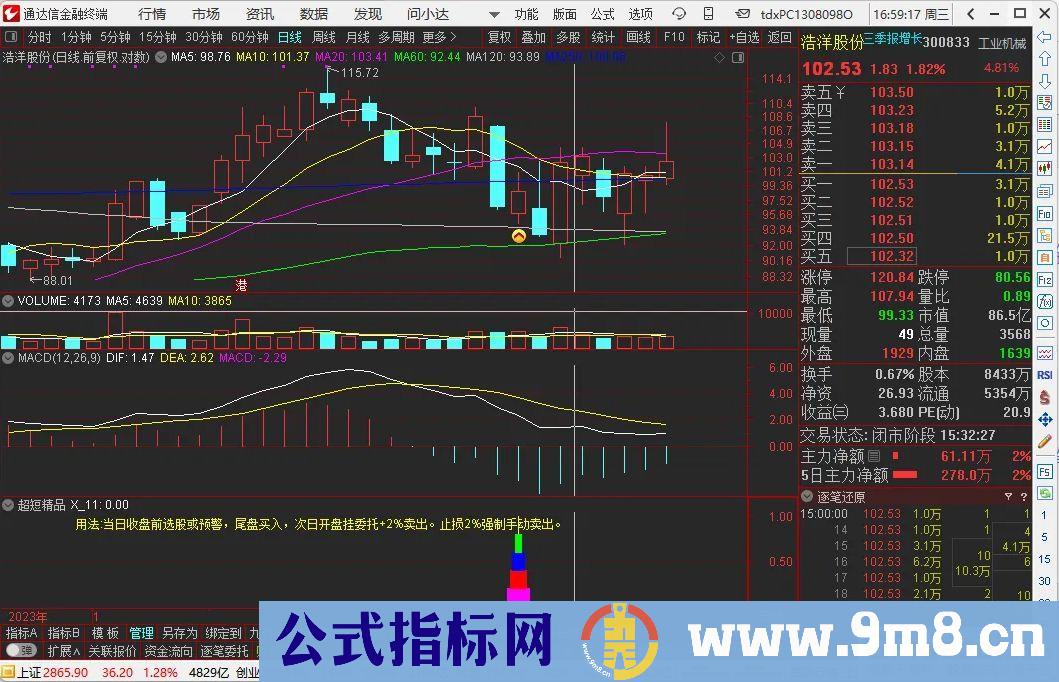This screenshot has height=682, width=1059.
Task: Toggle the panel layout icon above price axis
Action: pyautogui.click(x=738, y=57)
